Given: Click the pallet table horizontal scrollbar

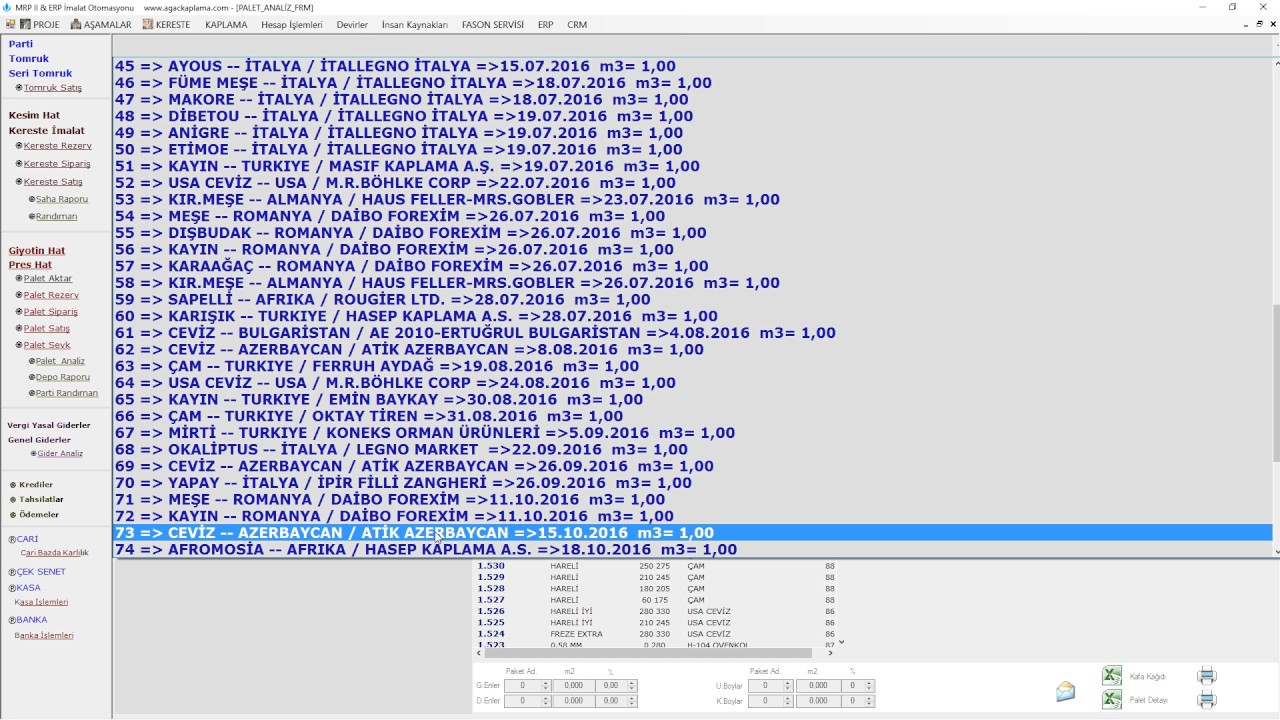Looking at the screenshot, I should [x=655, y=653].
